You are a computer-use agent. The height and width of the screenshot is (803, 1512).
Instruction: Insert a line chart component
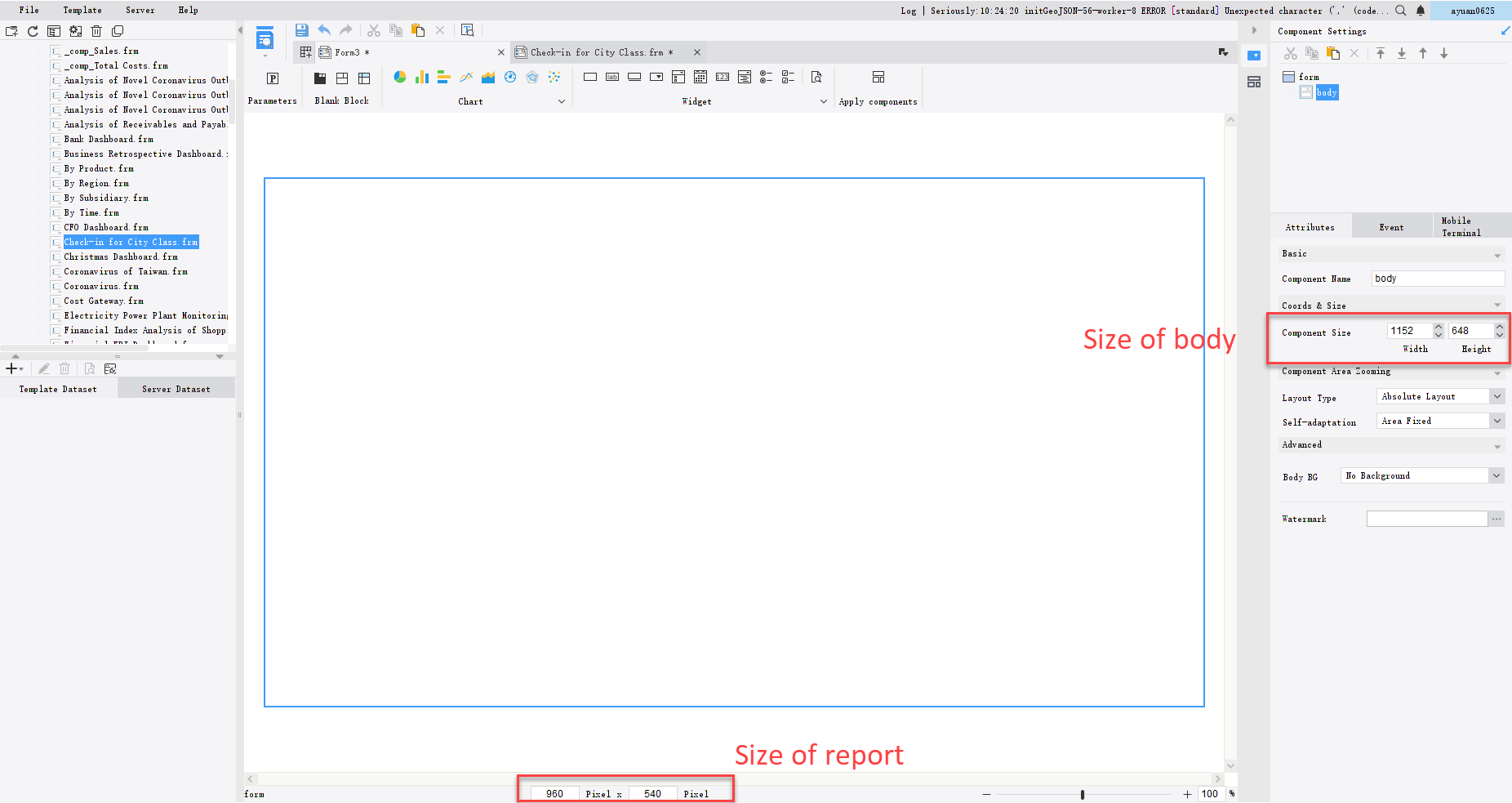tap(466, 77)
